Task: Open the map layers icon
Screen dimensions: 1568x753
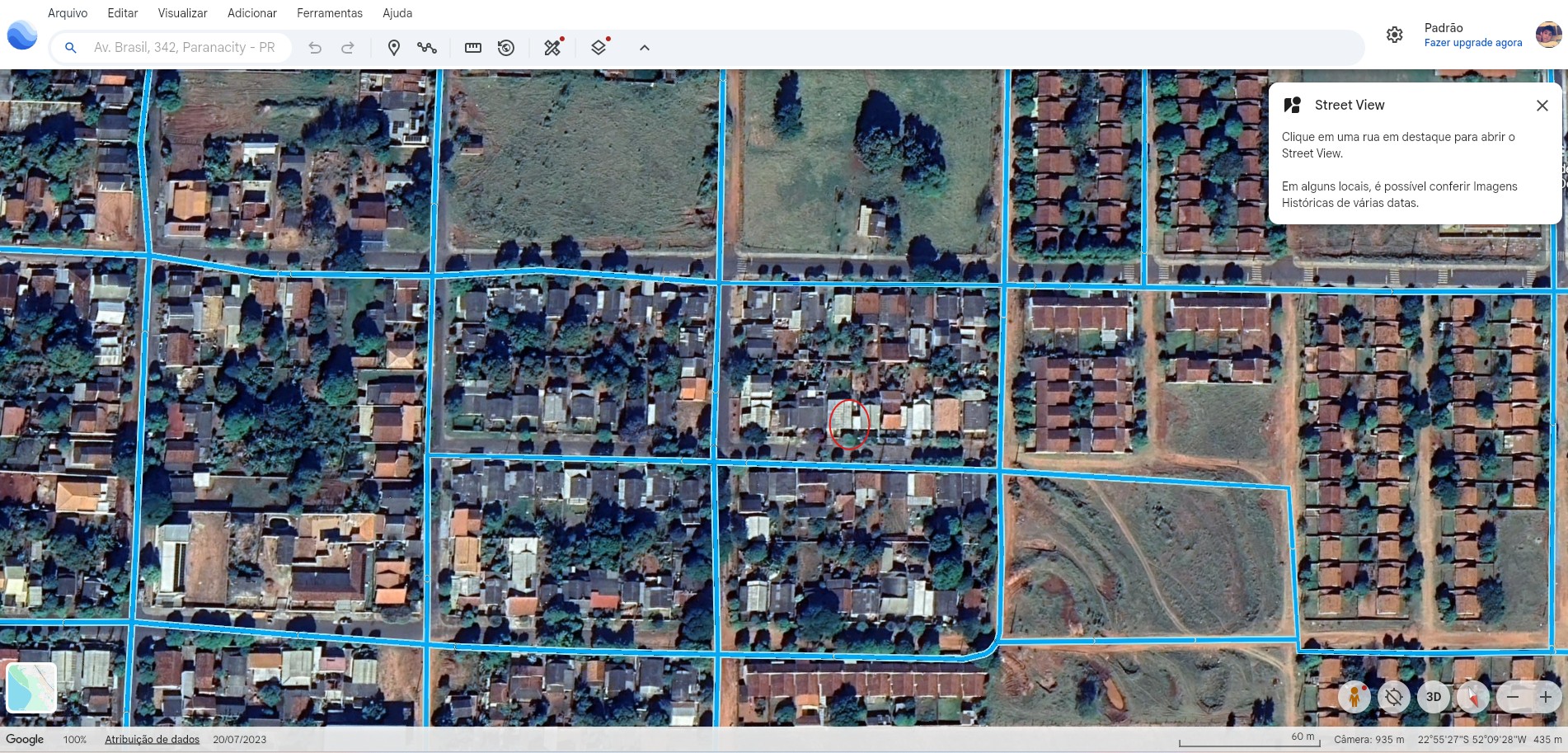Action: point(599,48)
